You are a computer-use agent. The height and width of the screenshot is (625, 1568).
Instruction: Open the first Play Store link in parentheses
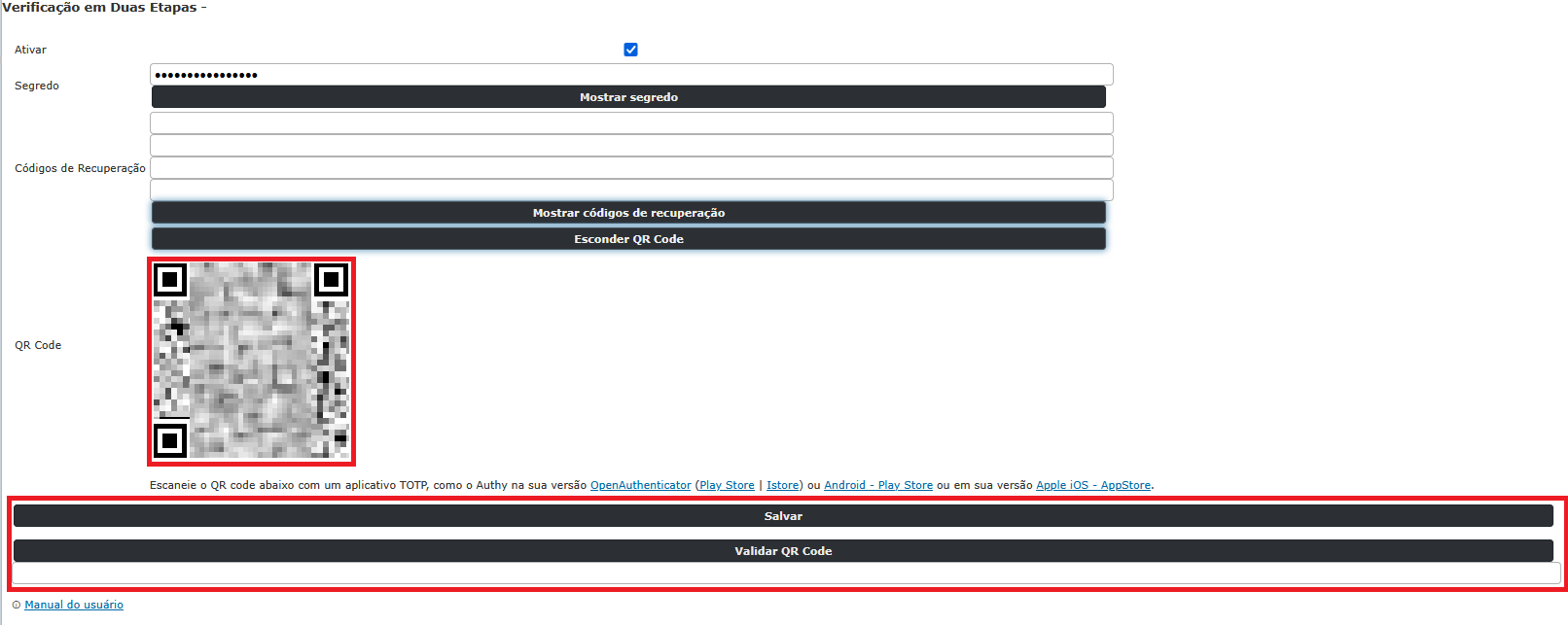(x=727, y=485)
